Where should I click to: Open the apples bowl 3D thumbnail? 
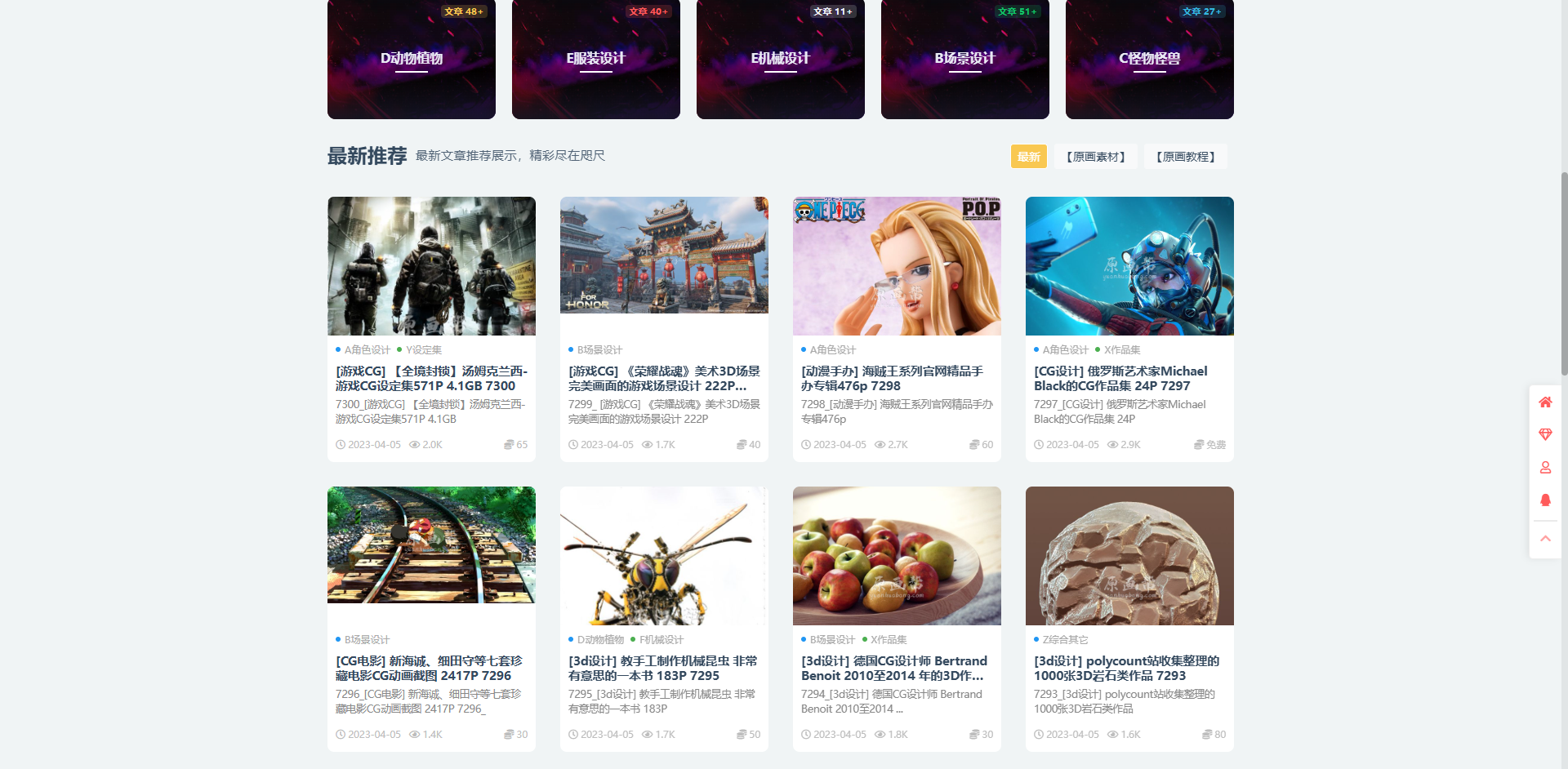(x=897, y=555)
